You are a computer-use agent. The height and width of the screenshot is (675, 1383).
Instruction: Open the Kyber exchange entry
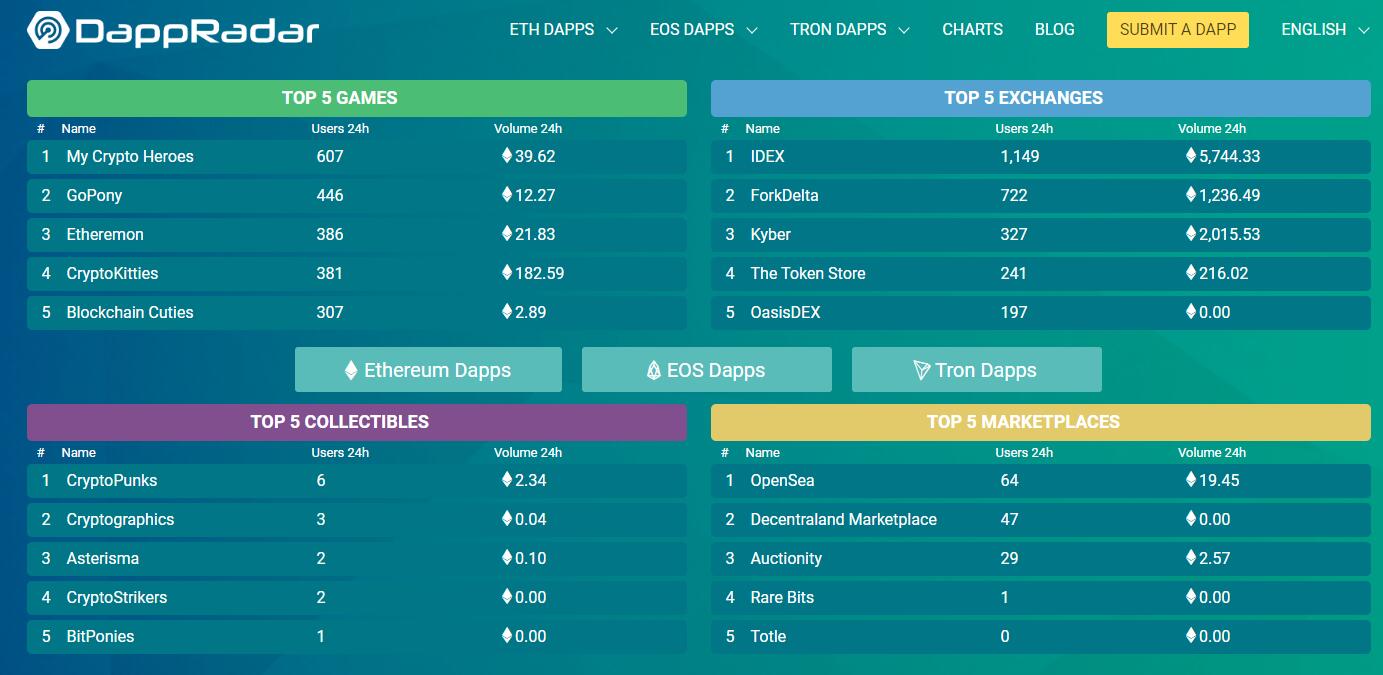(x=1041, y=235)
